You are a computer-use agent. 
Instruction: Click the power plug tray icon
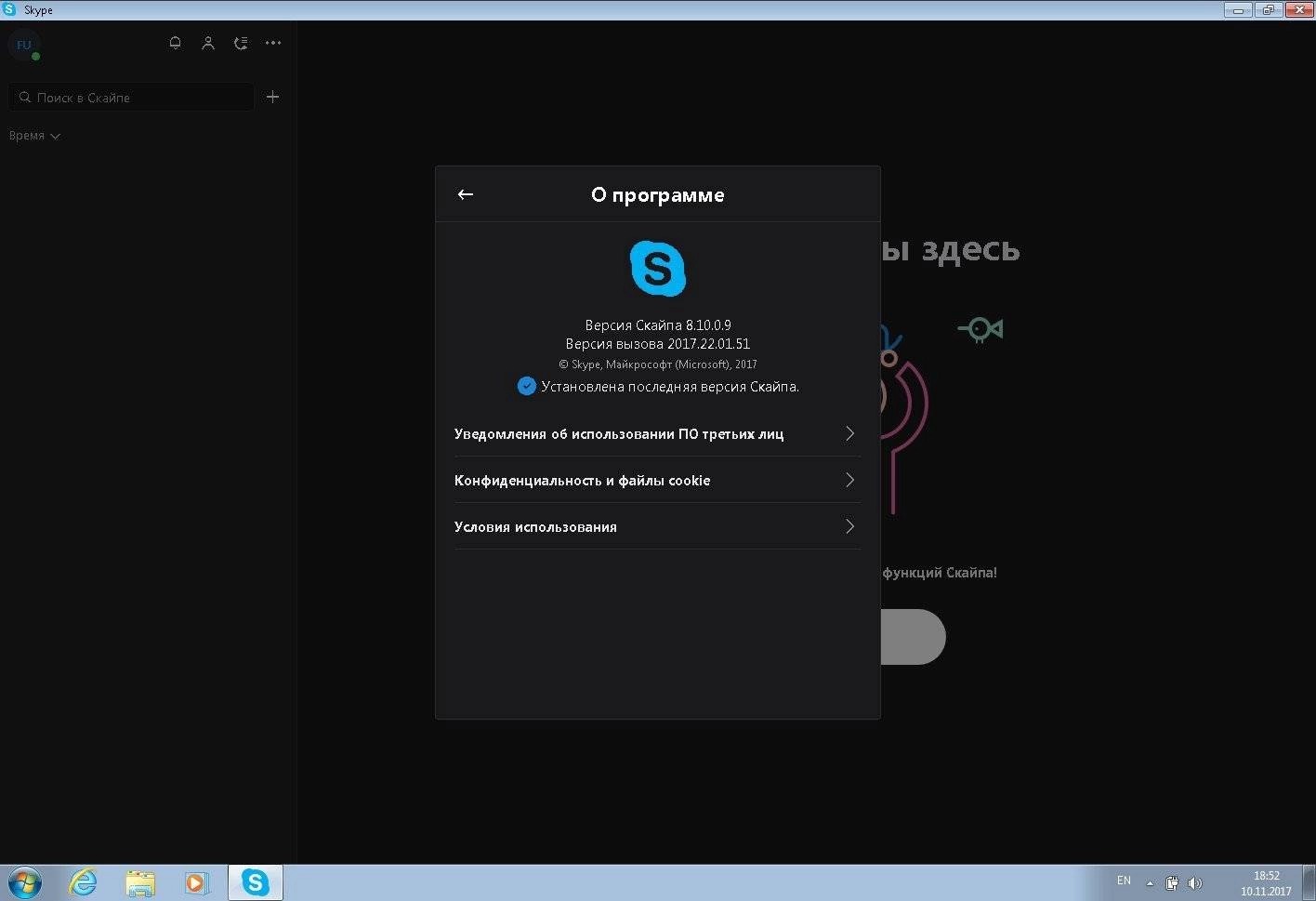(1172, 883)
